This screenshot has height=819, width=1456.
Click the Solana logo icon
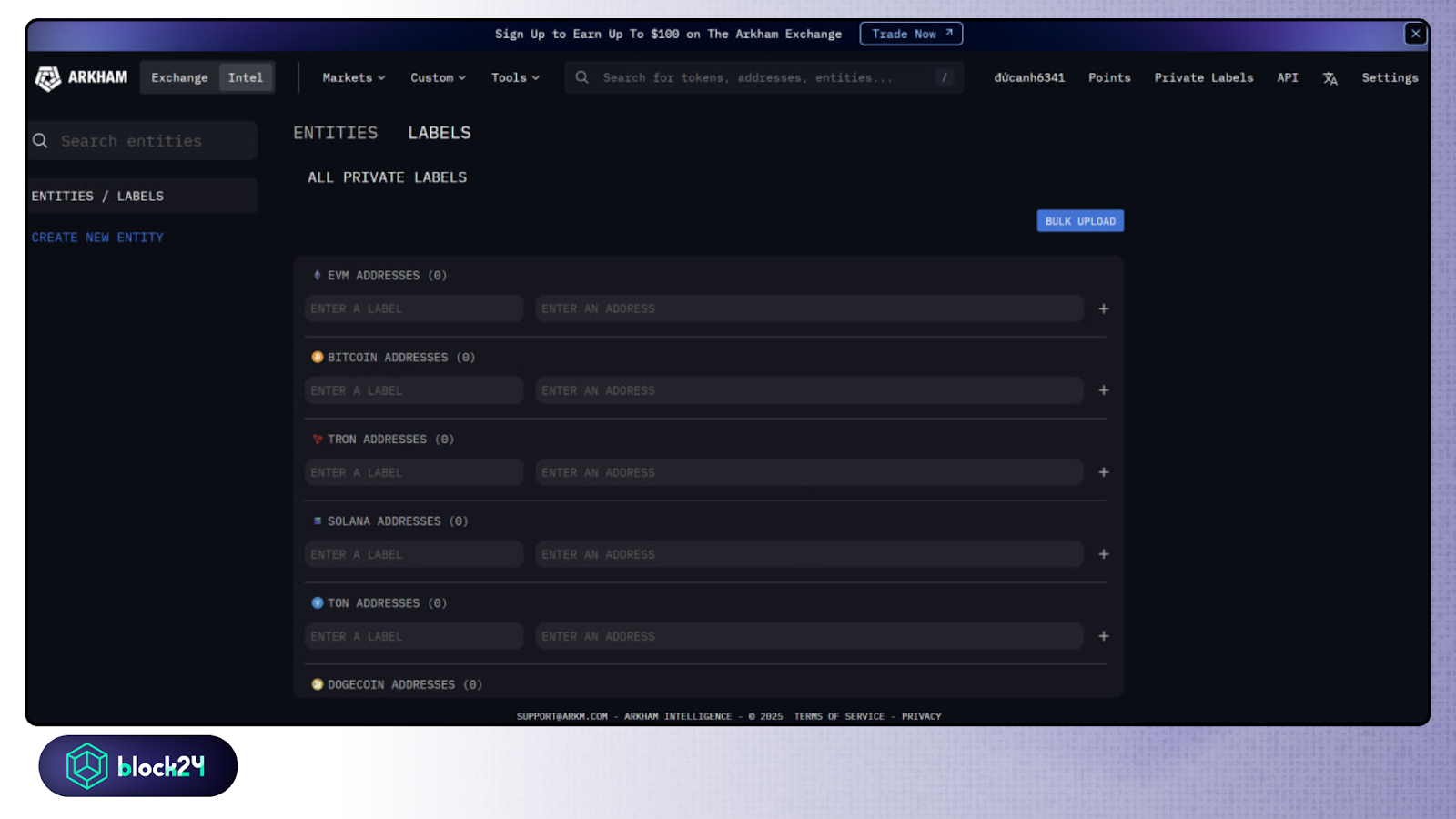click(x=318, y=521)
